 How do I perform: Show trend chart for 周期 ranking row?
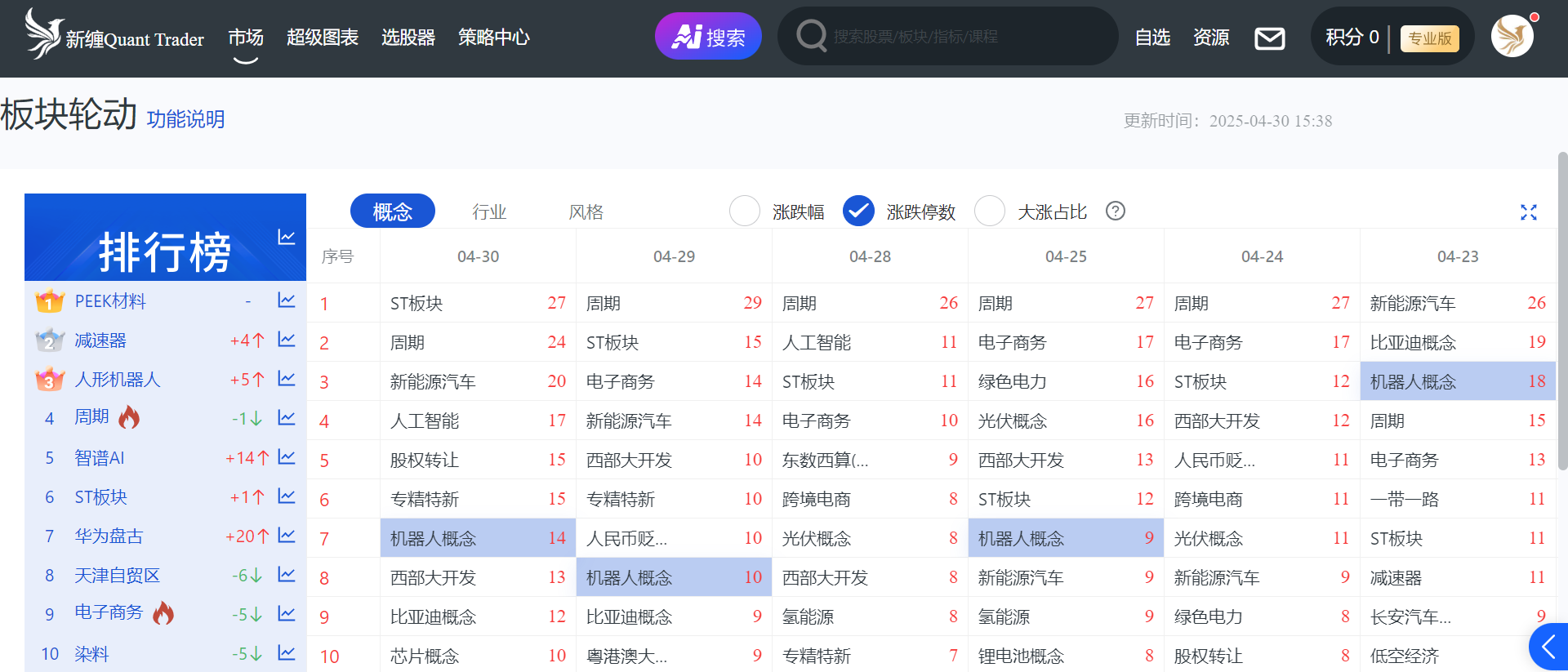click(x=286, y=418)
